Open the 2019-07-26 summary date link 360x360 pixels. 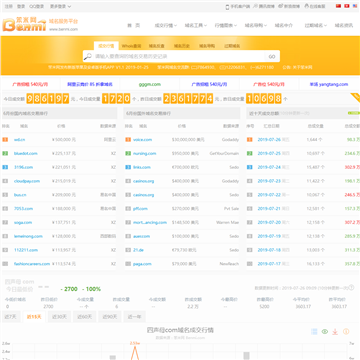[x=269, y=140]
